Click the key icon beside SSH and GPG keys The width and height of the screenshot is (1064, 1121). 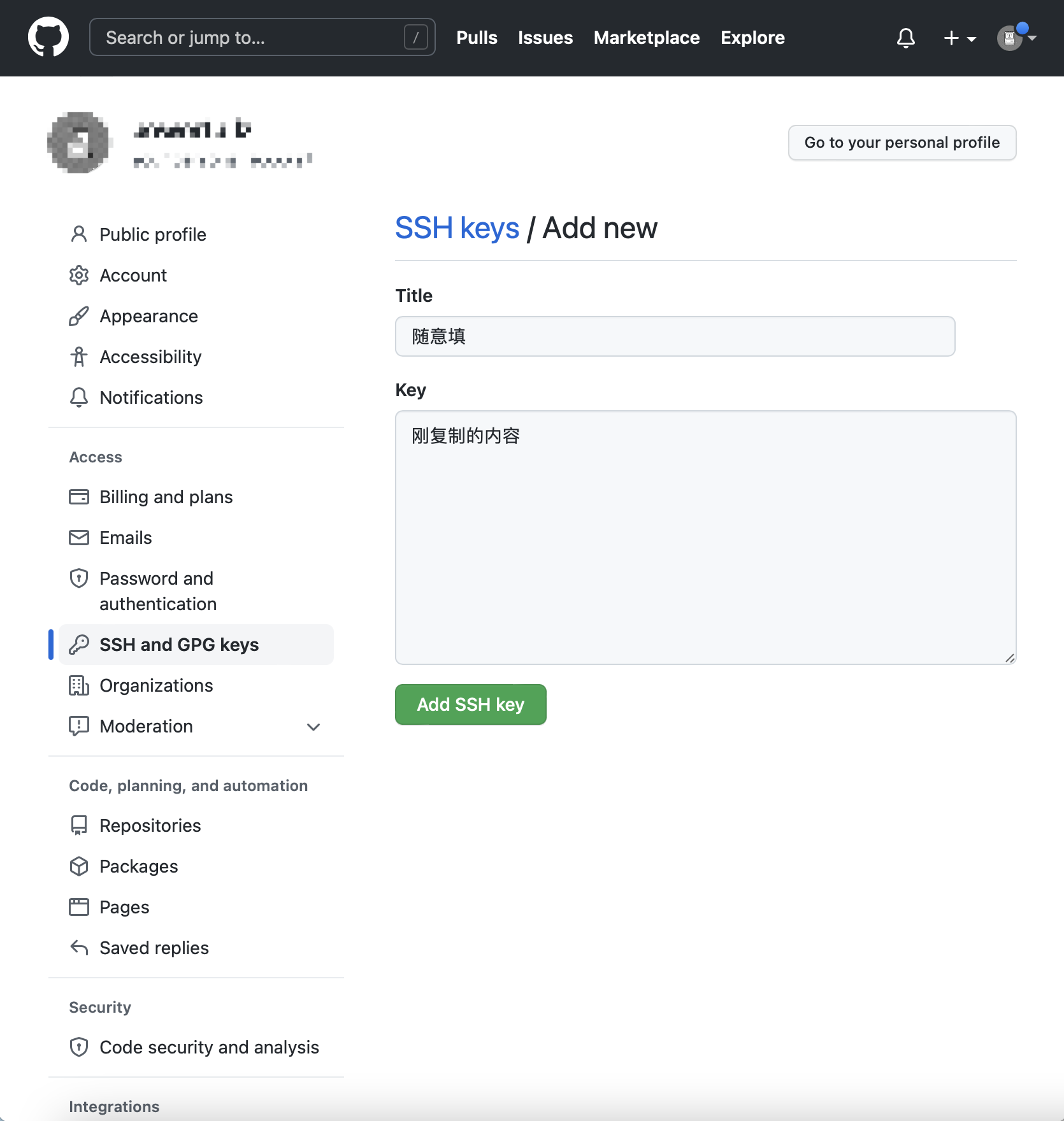pyautogui.click(x=79, y=645)
